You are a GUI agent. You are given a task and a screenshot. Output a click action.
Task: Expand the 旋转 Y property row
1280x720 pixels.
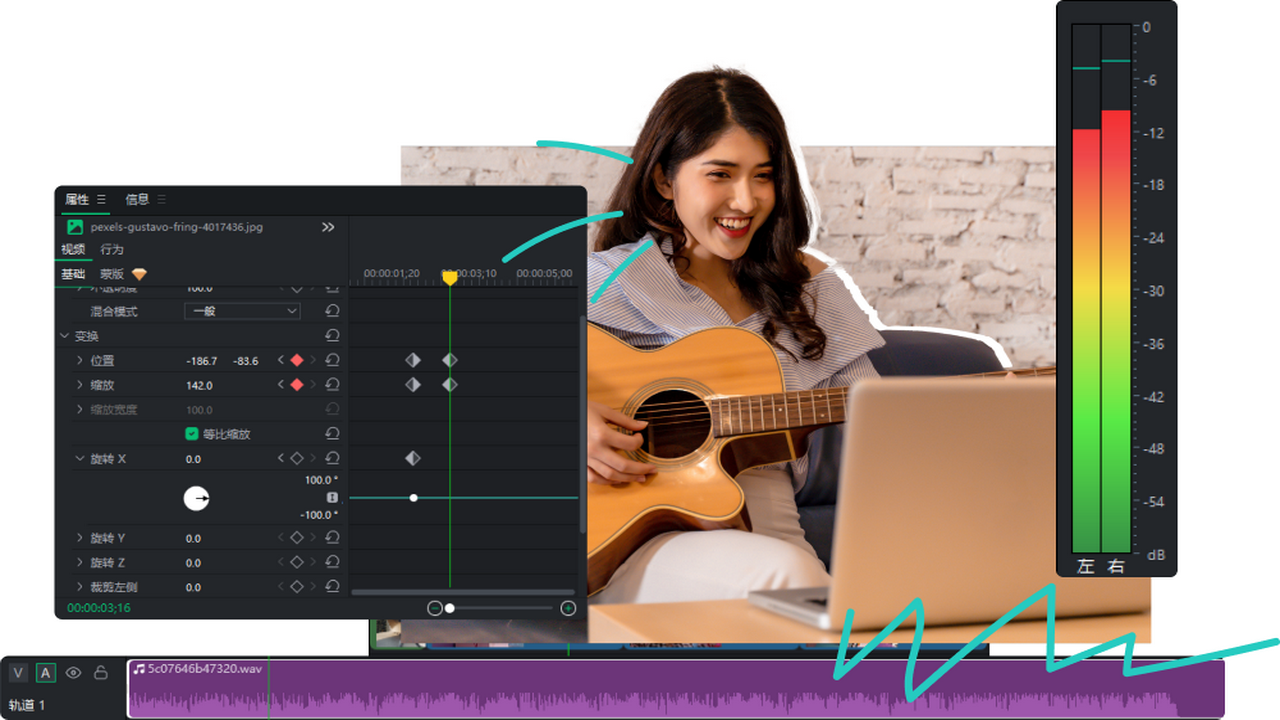click(x=82, y=538)
